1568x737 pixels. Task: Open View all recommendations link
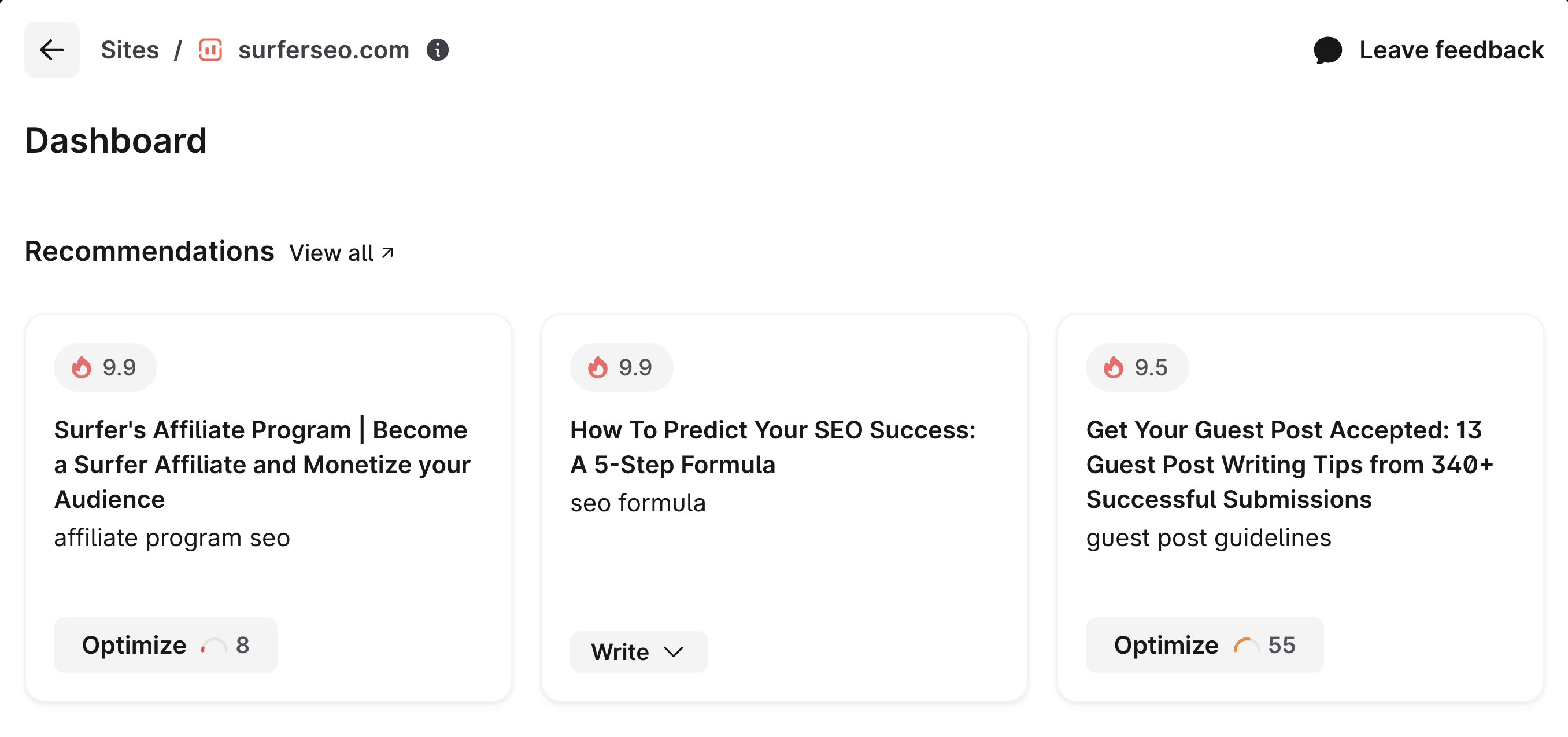(x=332, y=253)
